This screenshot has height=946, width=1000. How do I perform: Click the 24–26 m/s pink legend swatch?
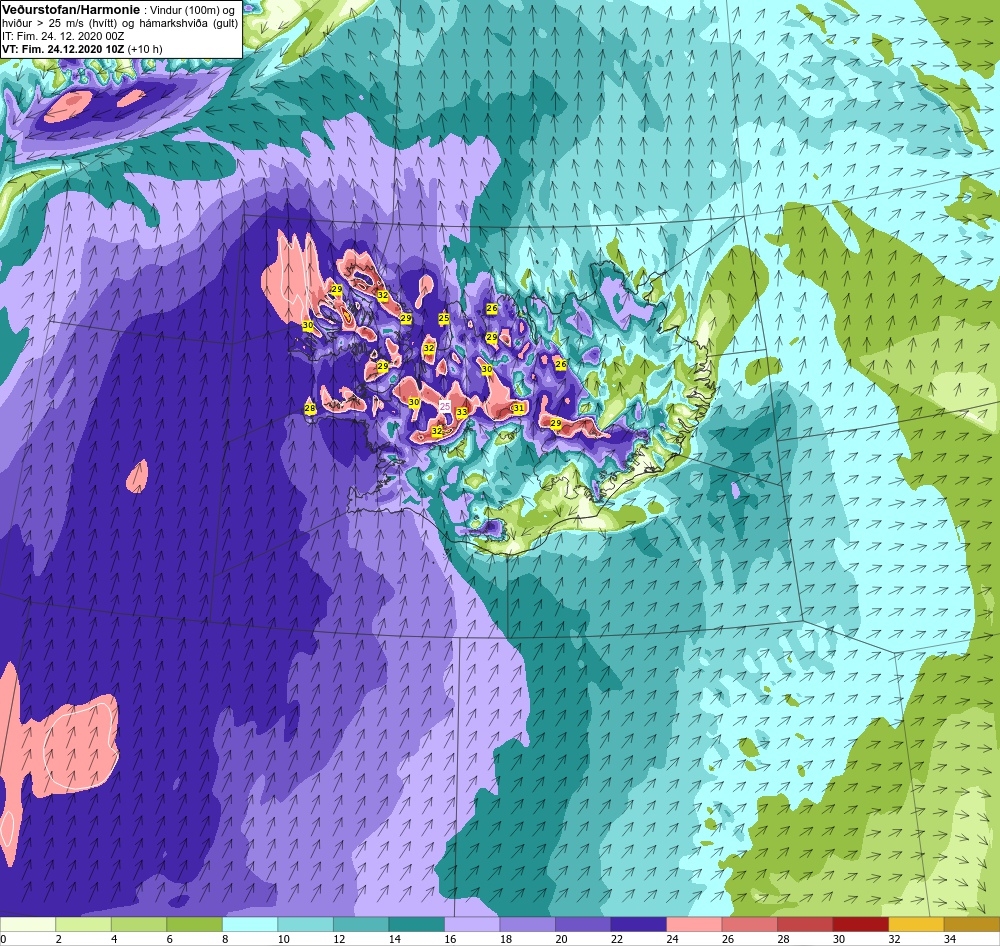pos(694,924)
